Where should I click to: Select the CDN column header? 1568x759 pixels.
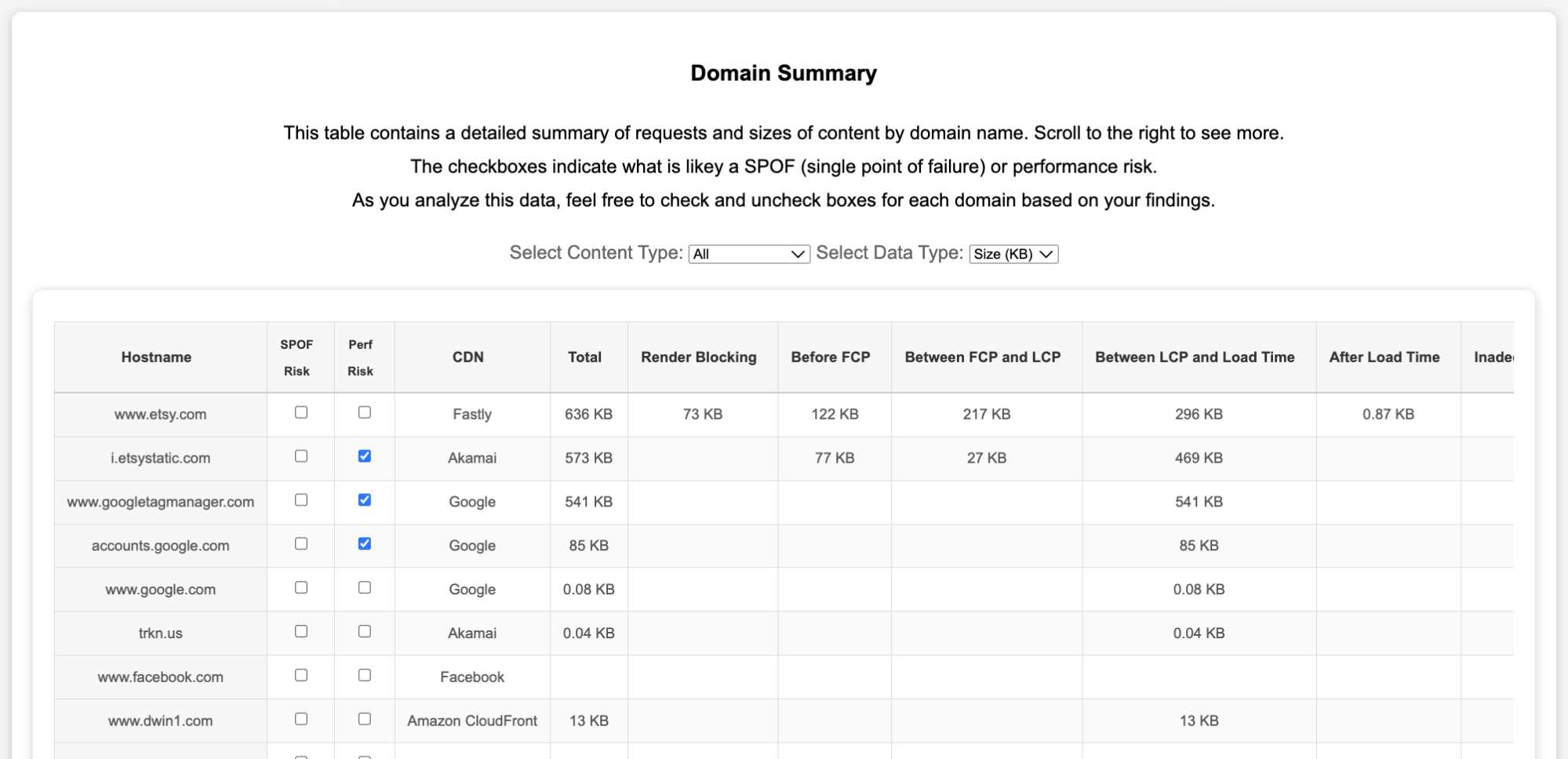(x=471, y=357)
